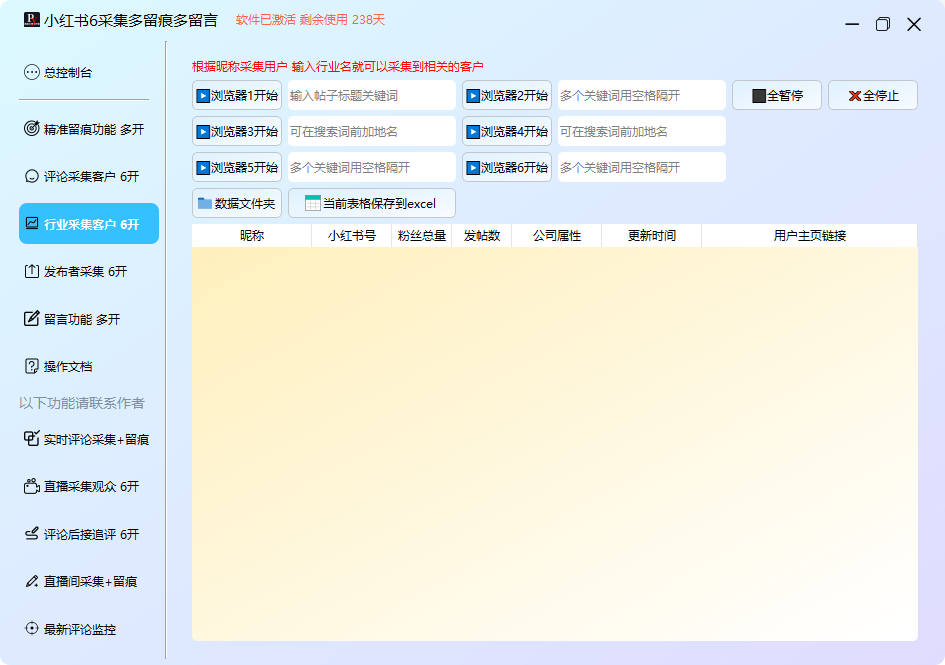Select 实时评论采集+留痕 feature
The width and height of the screenshot is (945, 665).
[88, 439]
